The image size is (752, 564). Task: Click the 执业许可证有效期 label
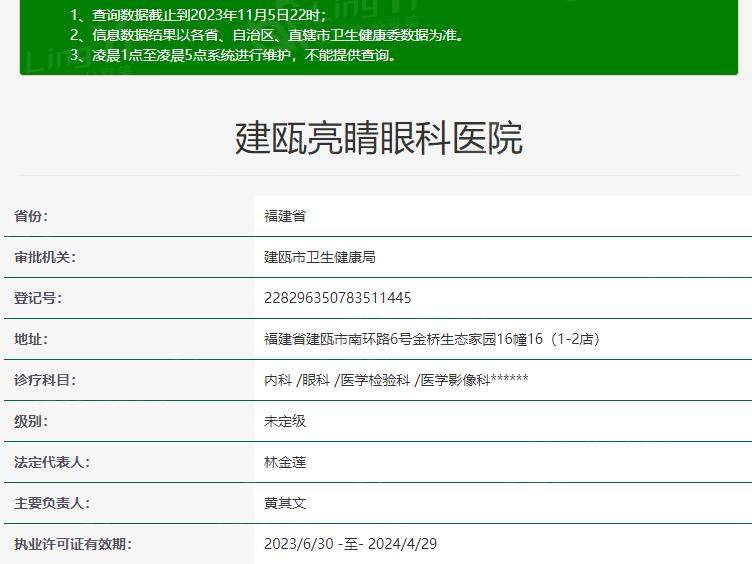[x=73, y=544]
